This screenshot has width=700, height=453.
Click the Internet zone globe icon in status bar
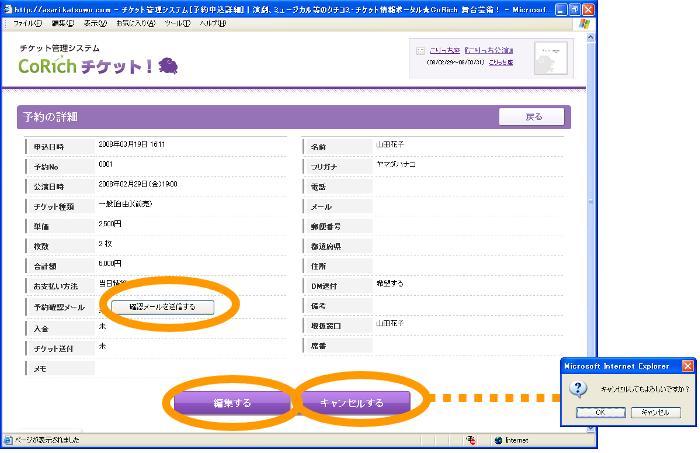[x=497, y=439]
